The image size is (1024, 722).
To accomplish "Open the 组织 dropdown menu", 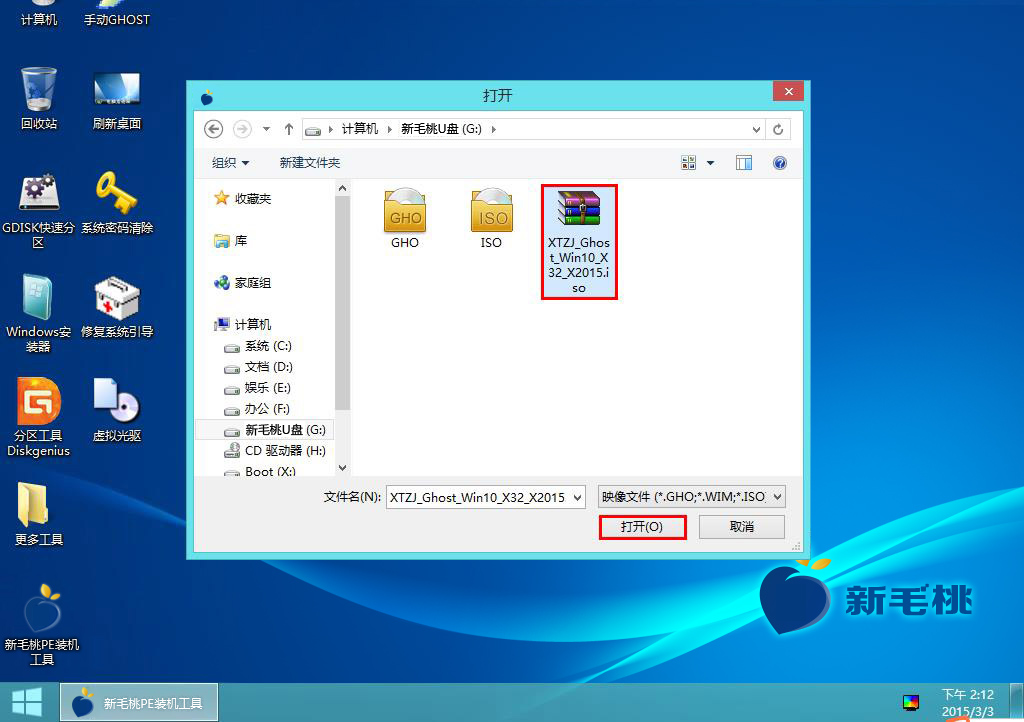I will [230, 163].
